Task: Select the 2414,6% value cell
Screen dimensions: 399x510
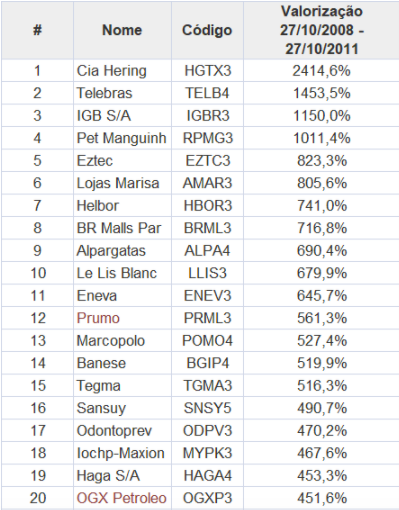Action: 322,71
